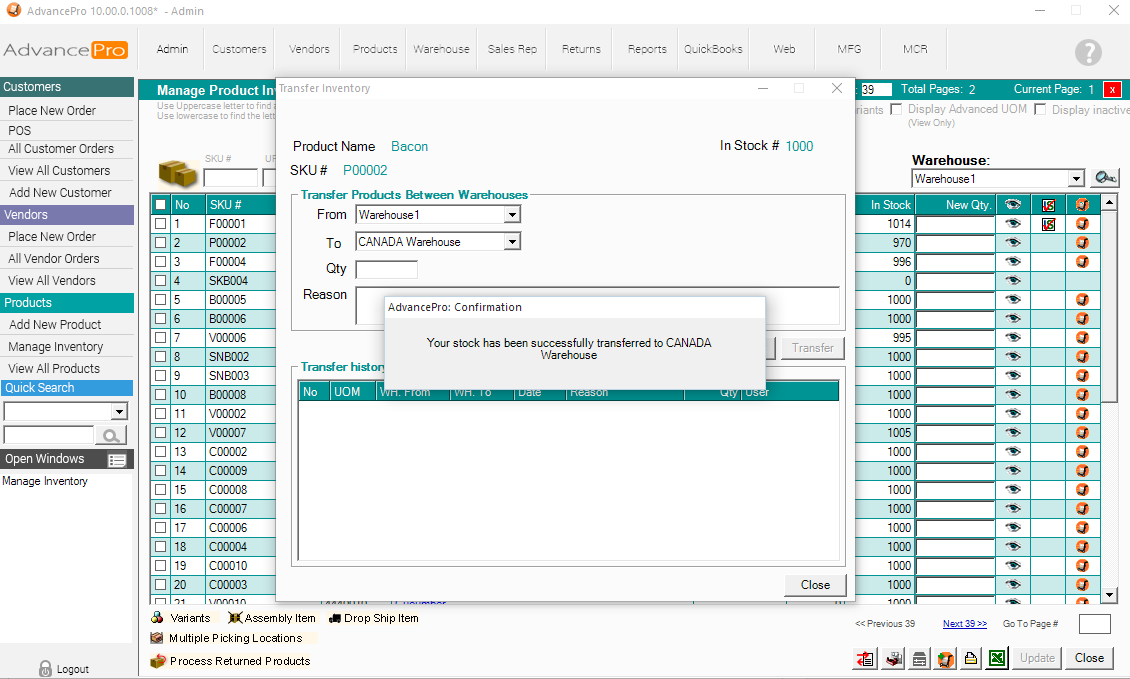Open the QuickBooks menu

(x=713, y=49)
